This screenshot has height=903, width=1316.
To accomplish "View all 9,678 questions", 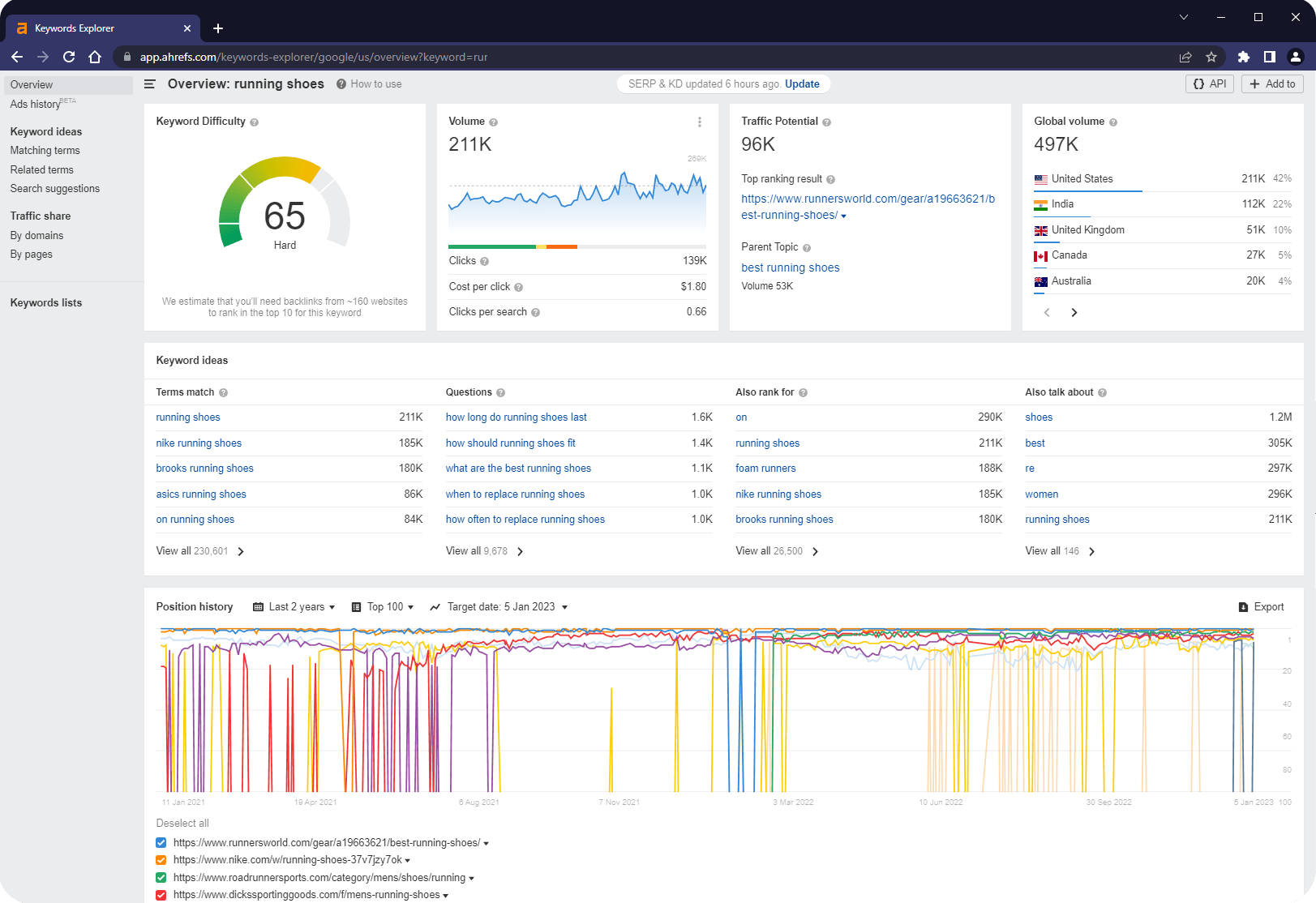I will pos(485,551).
